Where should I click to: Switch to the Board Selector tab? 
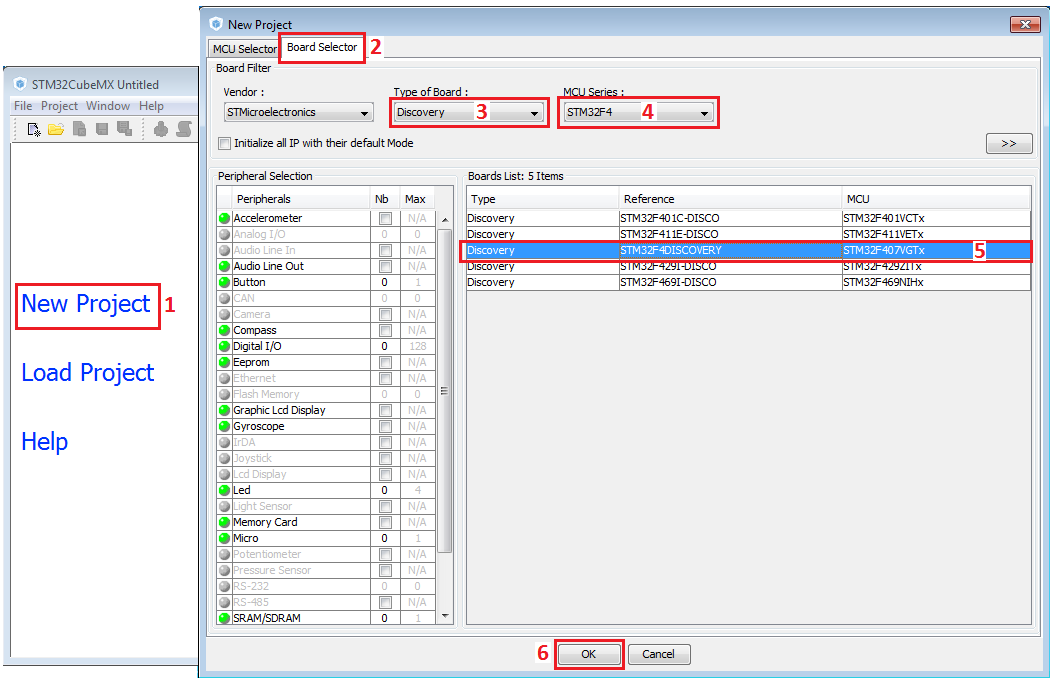coord(322,47)
